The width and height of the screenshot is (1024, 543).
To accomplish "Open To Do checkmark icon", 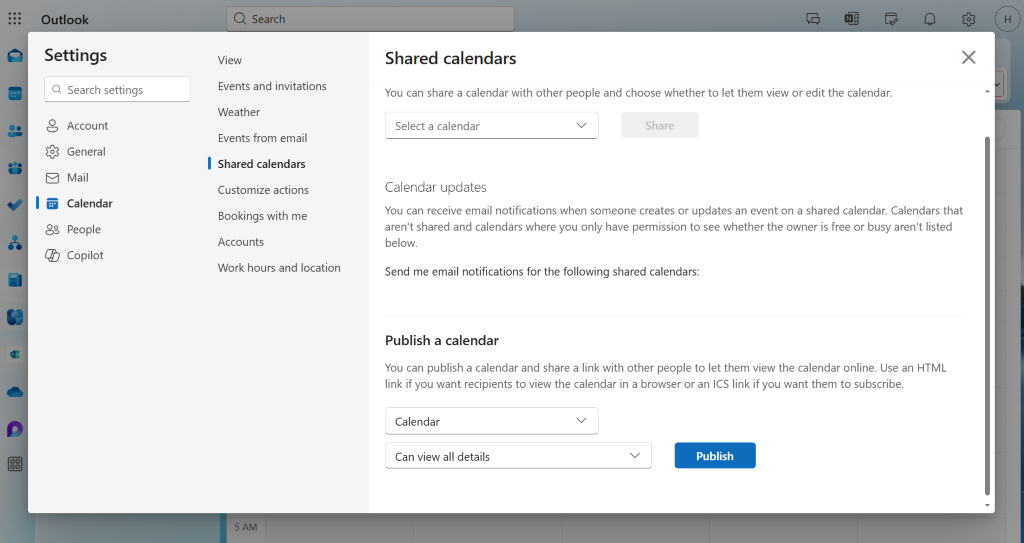I will (x=14, y=205).
